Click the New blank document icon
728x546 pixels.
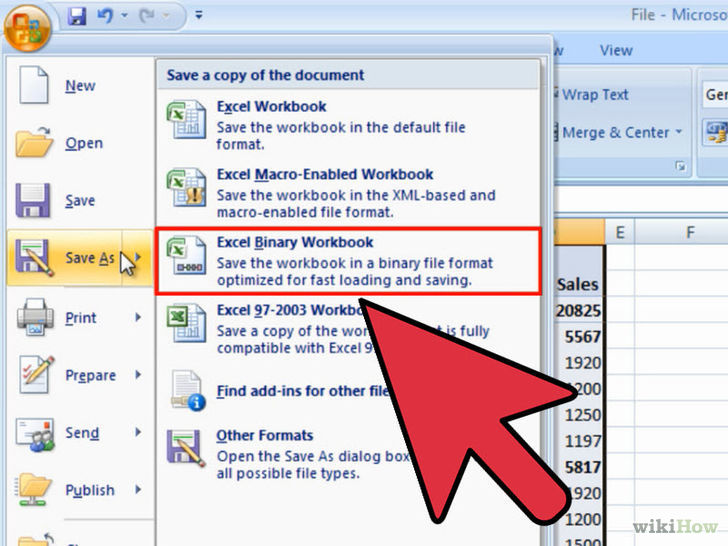click(x=33, y=85)
